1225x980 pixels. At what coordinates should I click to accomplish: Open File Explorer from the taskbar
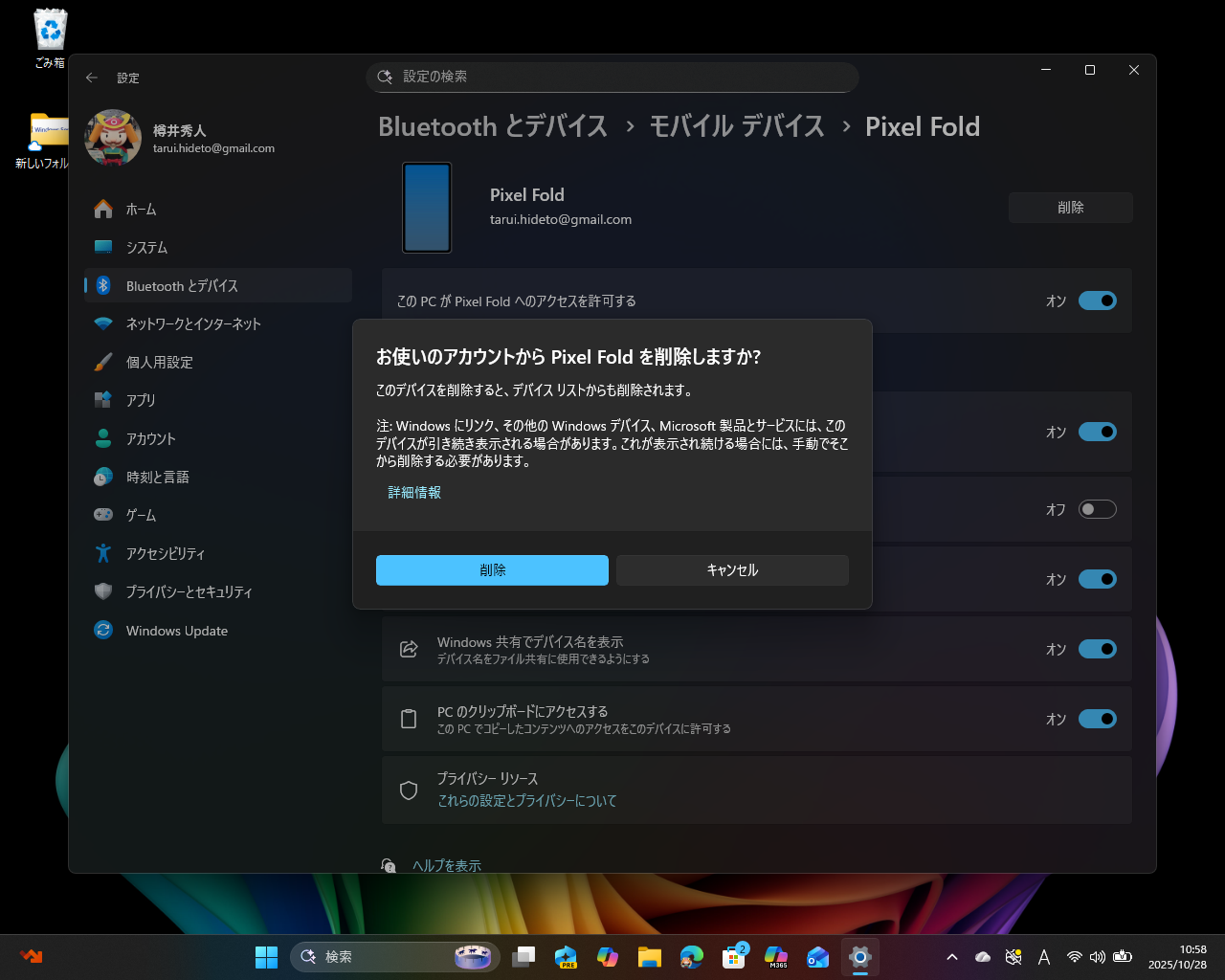(650, 957)
